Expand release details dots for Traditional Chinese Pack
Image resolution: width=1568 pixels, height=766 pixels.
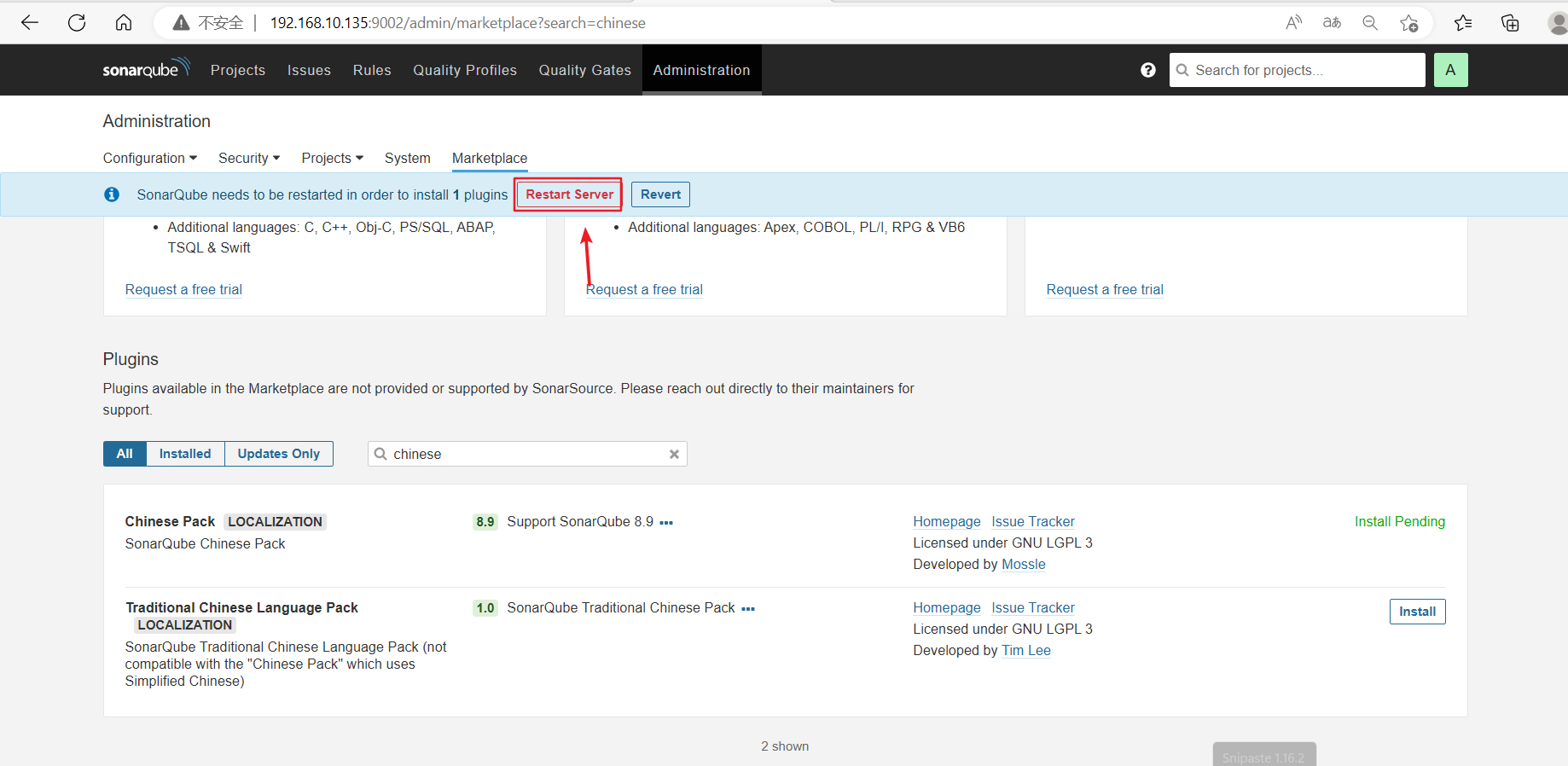748,608
